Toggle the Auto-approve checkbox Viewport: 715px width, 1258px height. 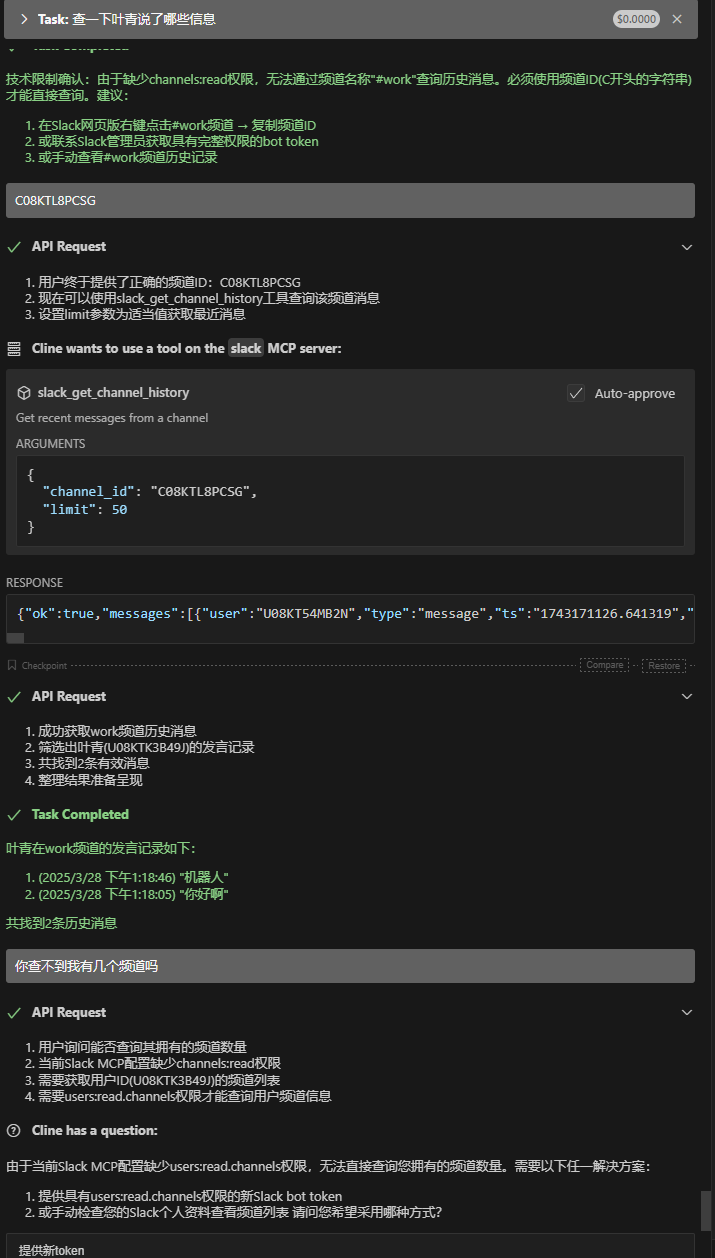(576, 393)
